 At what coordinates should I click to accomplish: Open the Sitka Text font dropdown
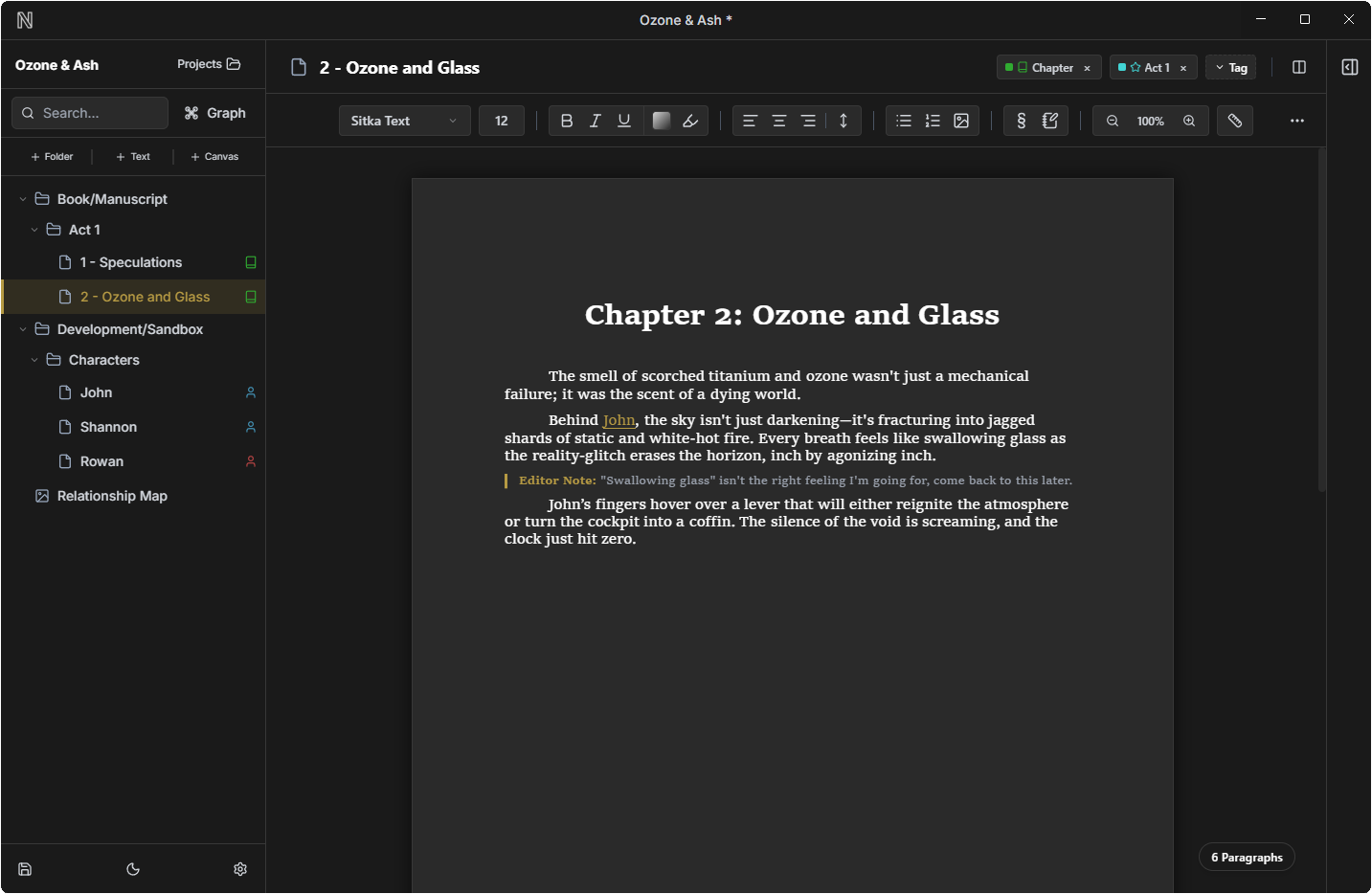[404, 121]
